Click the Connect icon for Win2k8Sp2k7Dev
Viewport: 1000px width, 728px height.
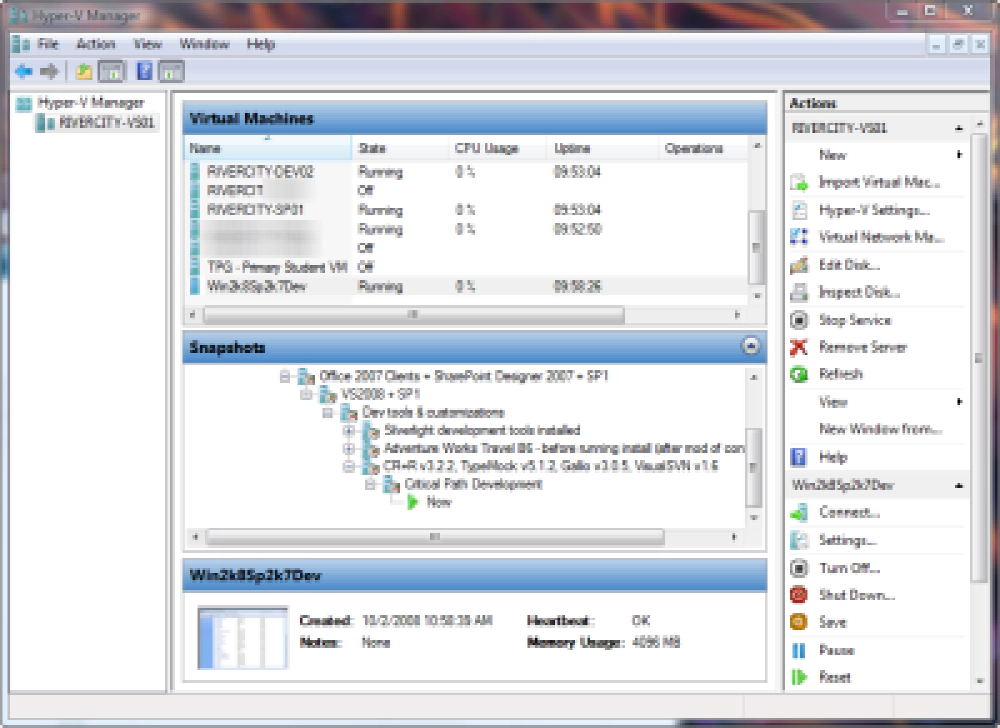coord(799,513)
